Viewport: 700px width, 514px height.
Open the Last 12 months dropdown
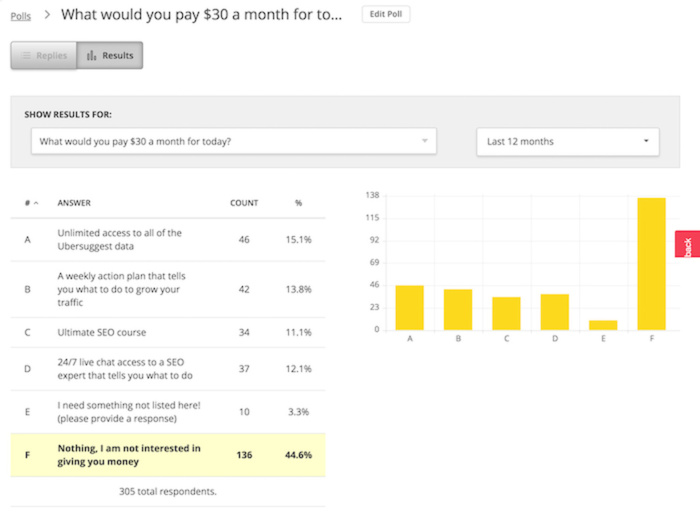[x=567, y=142]
